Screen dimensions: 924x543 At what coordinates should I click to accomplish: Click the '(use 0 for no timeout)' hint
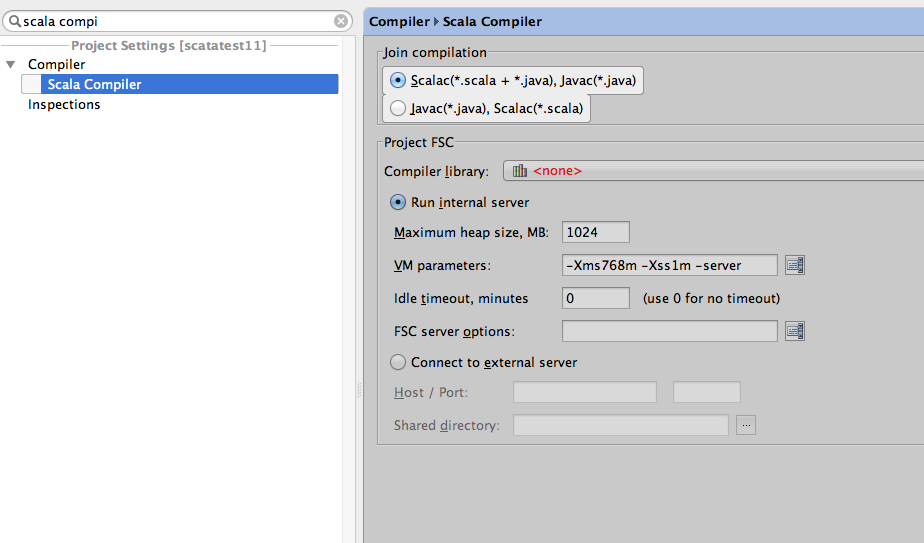[x=711, y=298]
